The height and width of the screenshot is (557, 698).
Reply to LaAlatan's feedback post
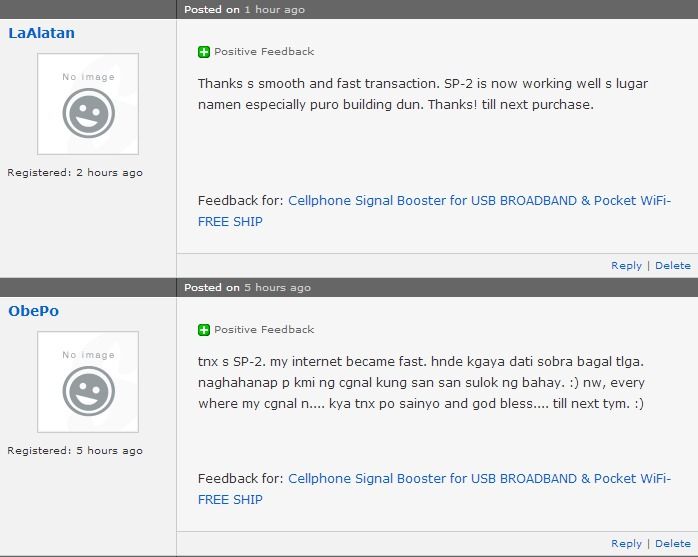click(x=626, y=266)
